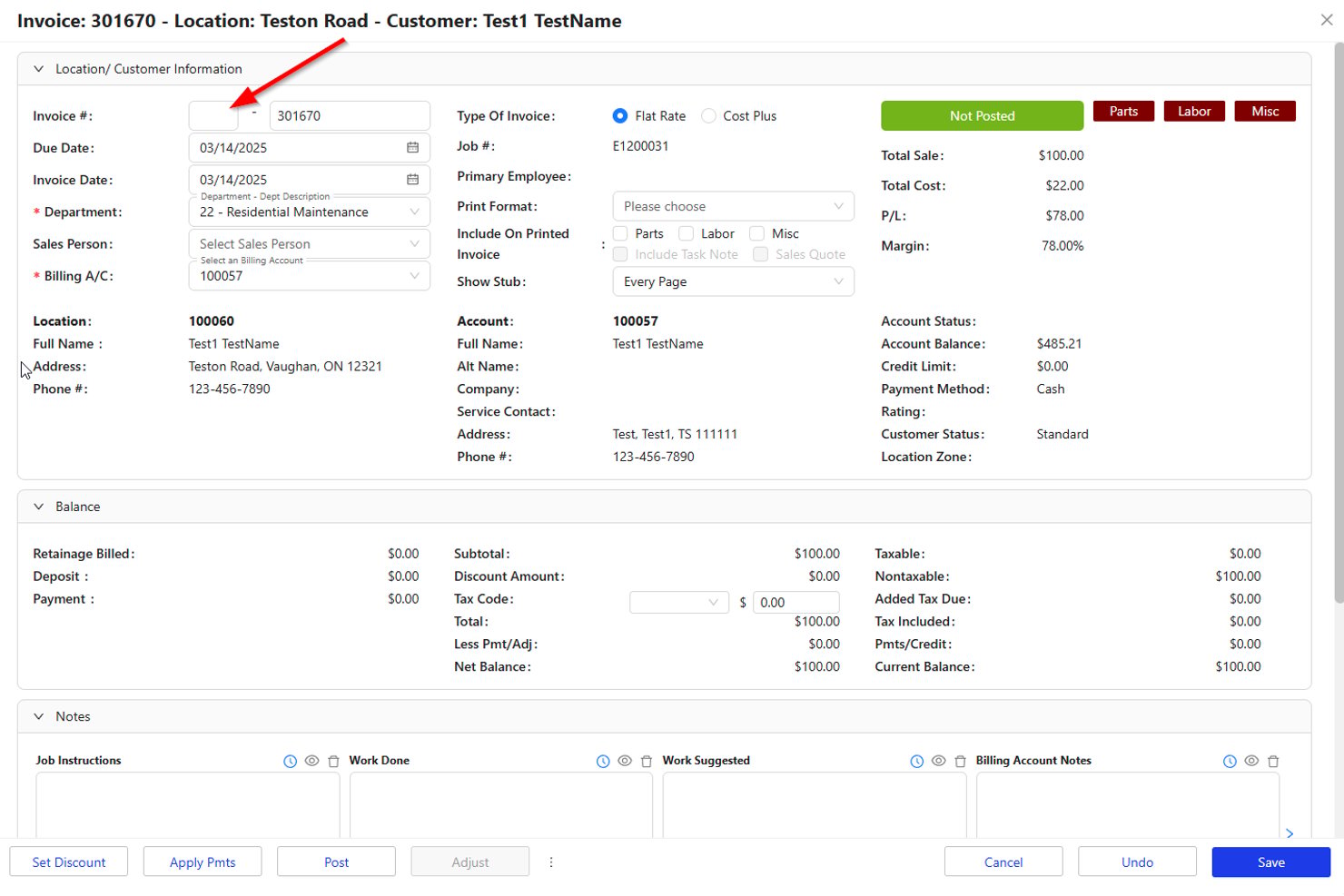Open the more actions vertical ellipsis menu

(551, 862)
